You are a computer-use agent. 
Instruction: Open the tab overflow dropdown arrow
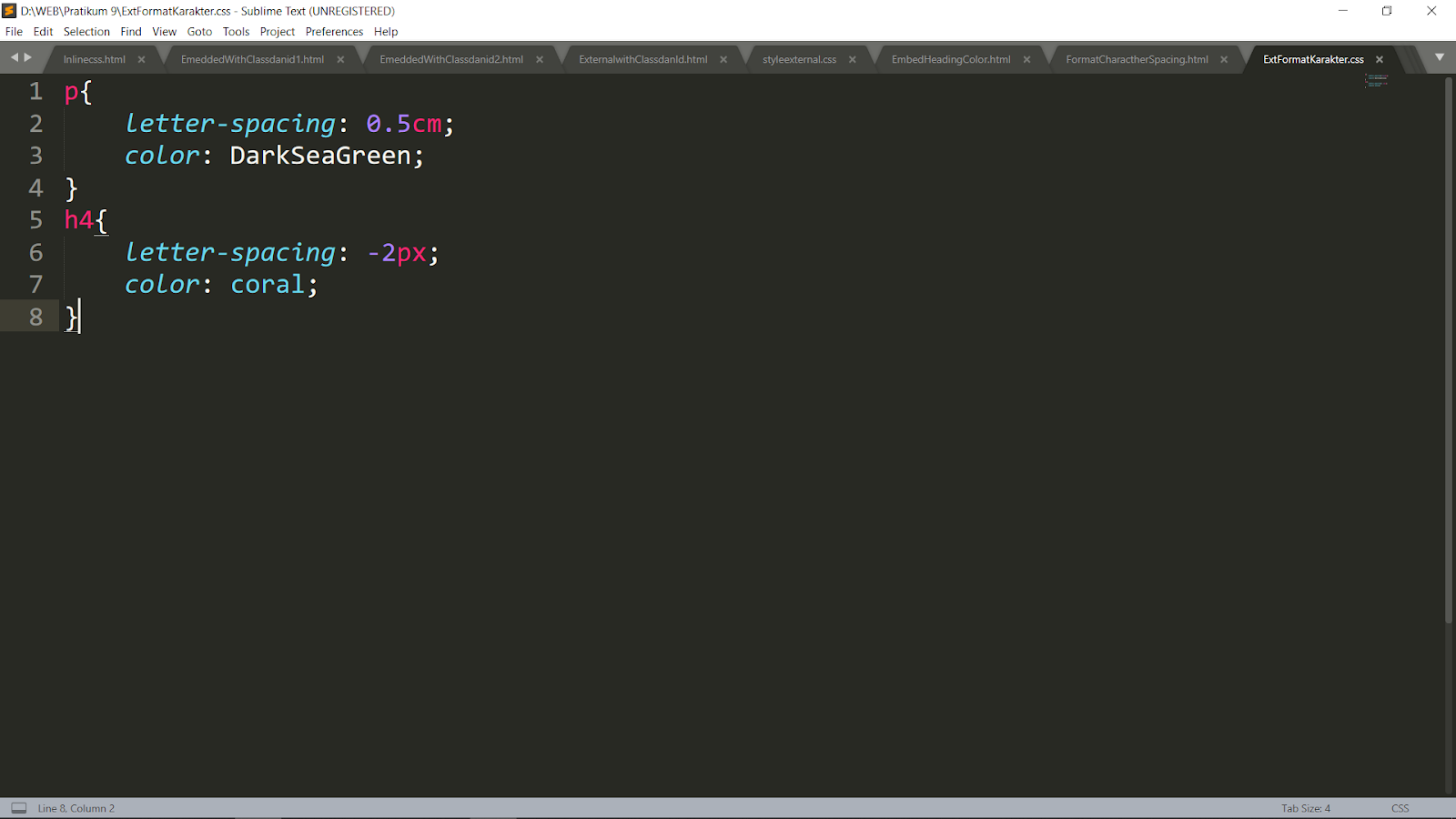(x=1439, y=56)
